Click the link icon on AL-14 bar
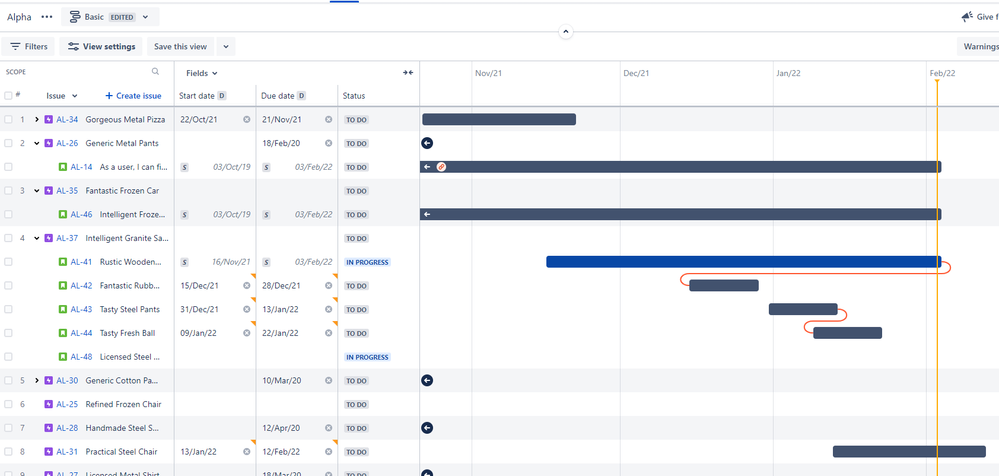The image size is (999, 476). coord(441,167)
